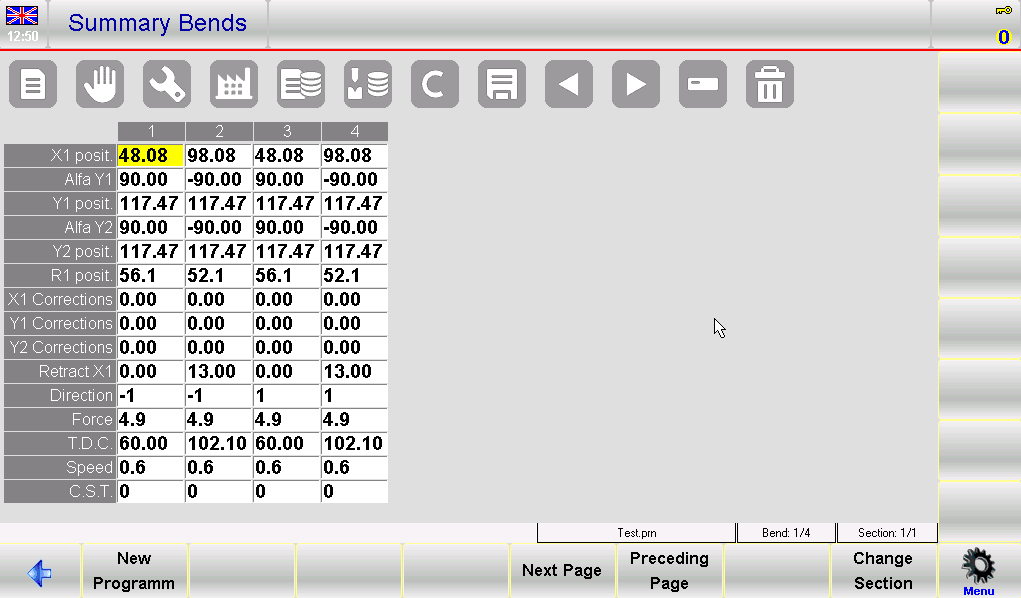
Task: Select R1 posit. 56.1 in bend 1
Action: (150, 276)
